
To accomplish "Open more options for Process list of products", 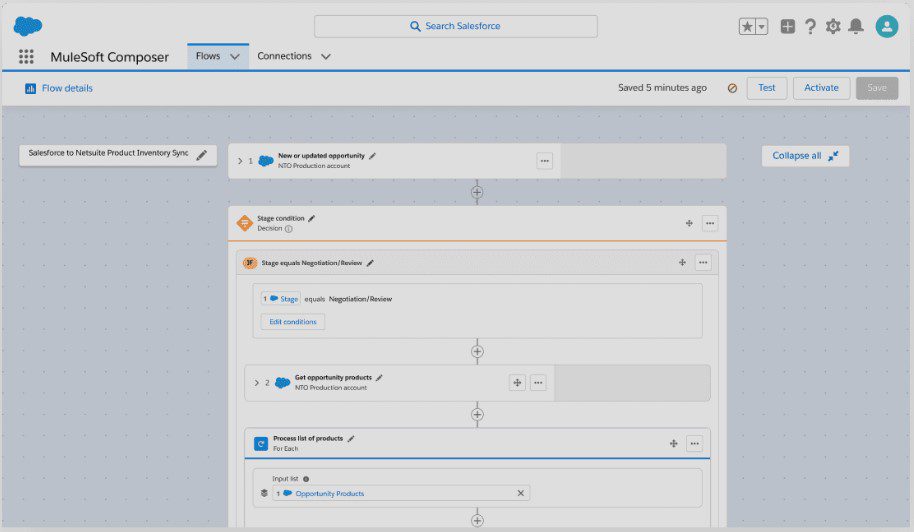I will 694,443.
